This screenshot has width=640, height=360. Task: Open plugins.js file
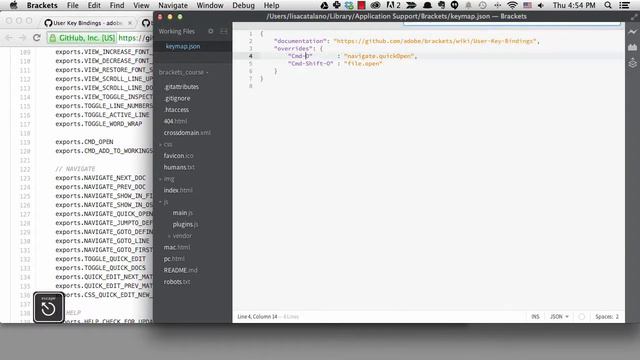tap(185, 224)
